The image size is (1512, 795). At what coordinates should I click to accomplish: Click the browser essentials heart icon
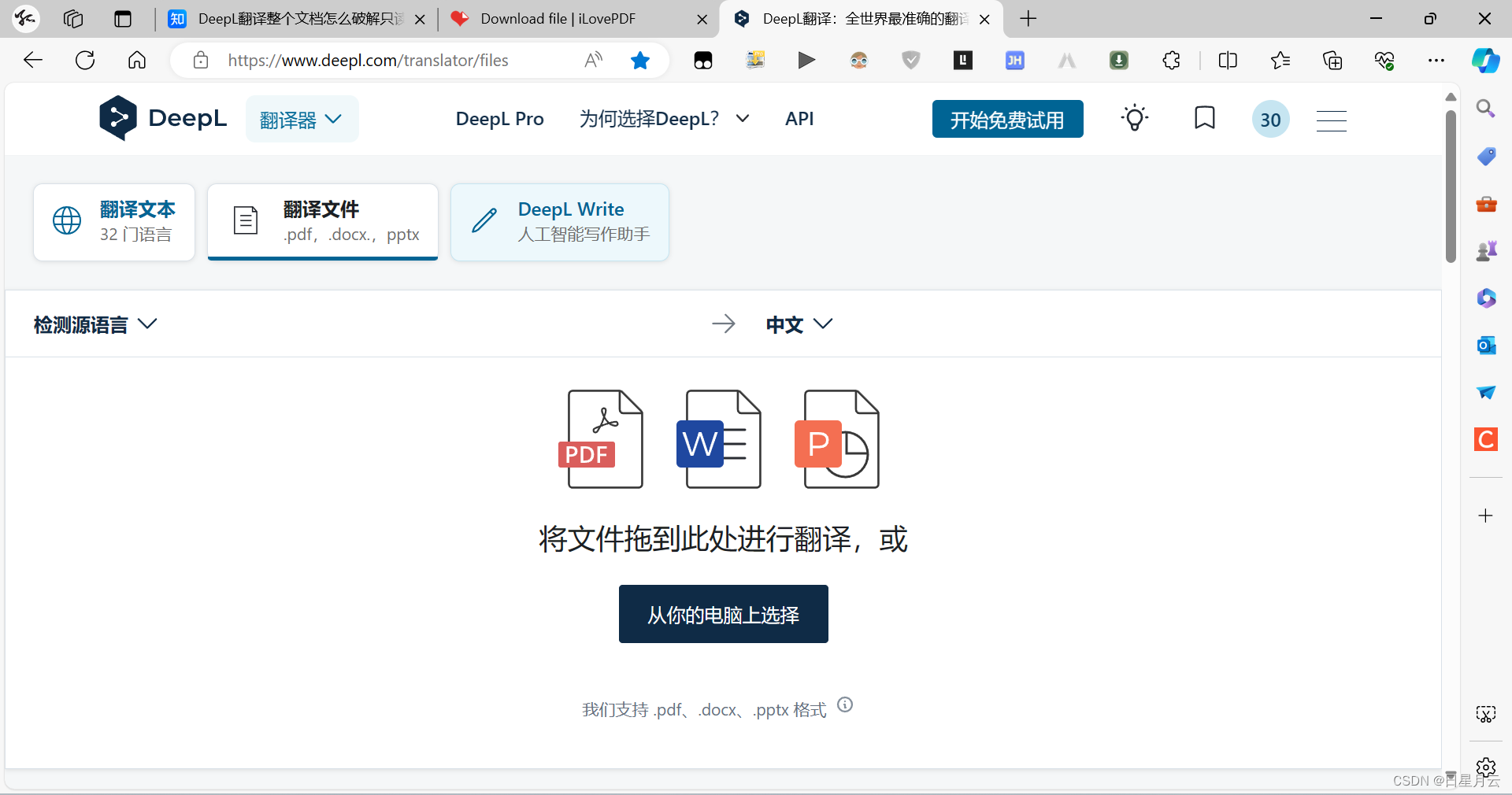1384,60
